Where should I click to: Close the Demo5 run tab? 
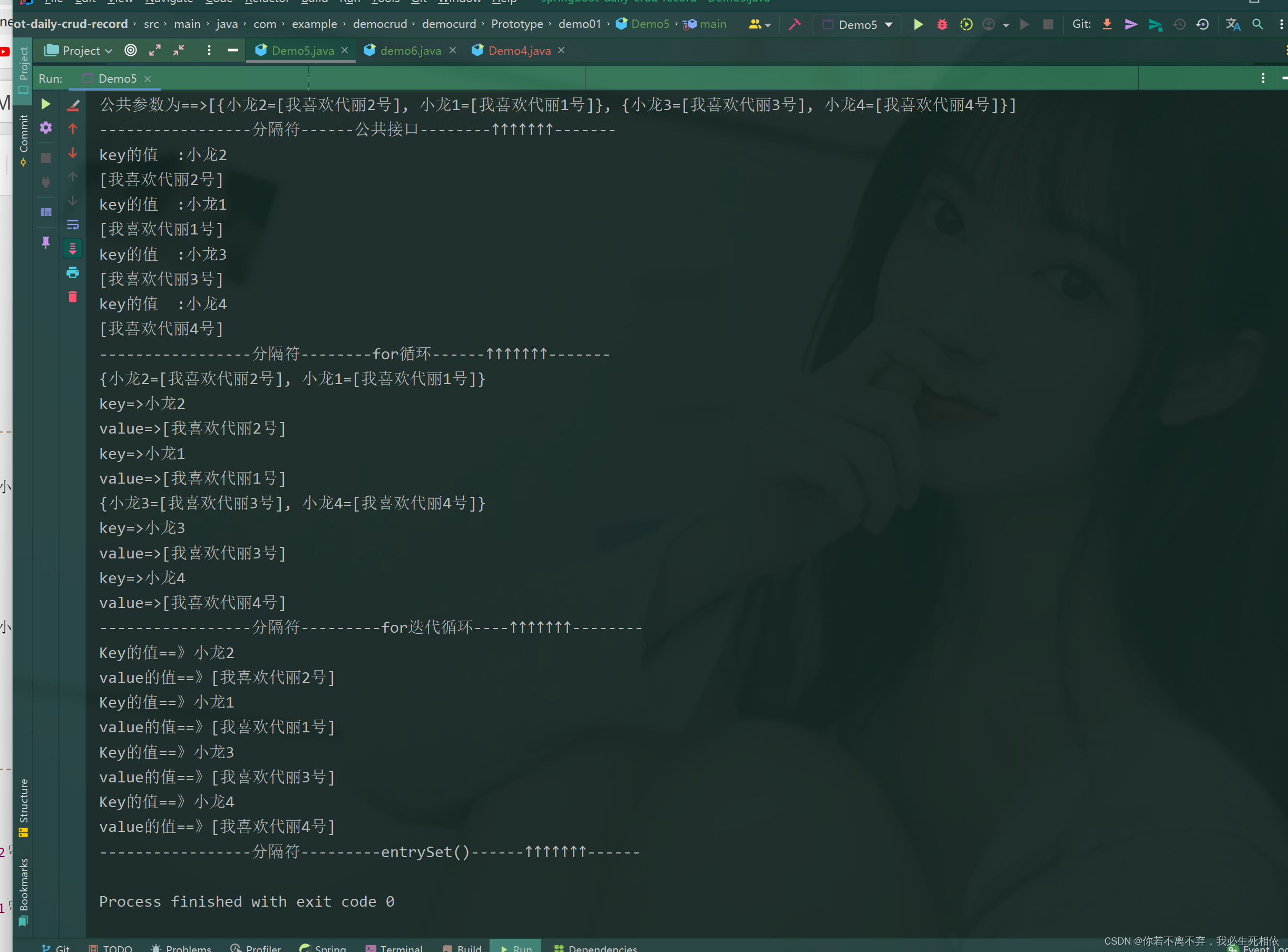click(x=148, y=79)
